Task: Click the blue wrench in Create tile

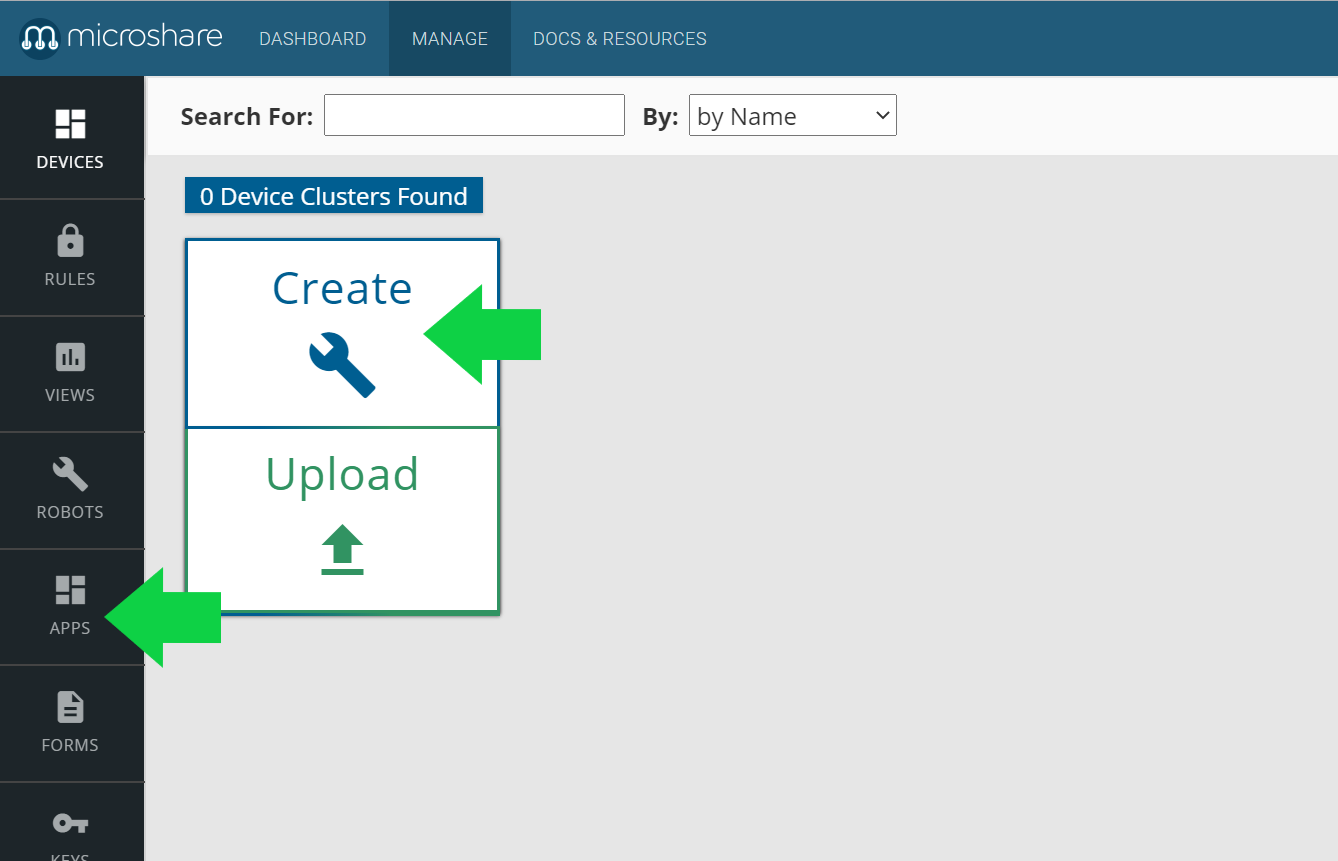Action: tap(342, 365)
